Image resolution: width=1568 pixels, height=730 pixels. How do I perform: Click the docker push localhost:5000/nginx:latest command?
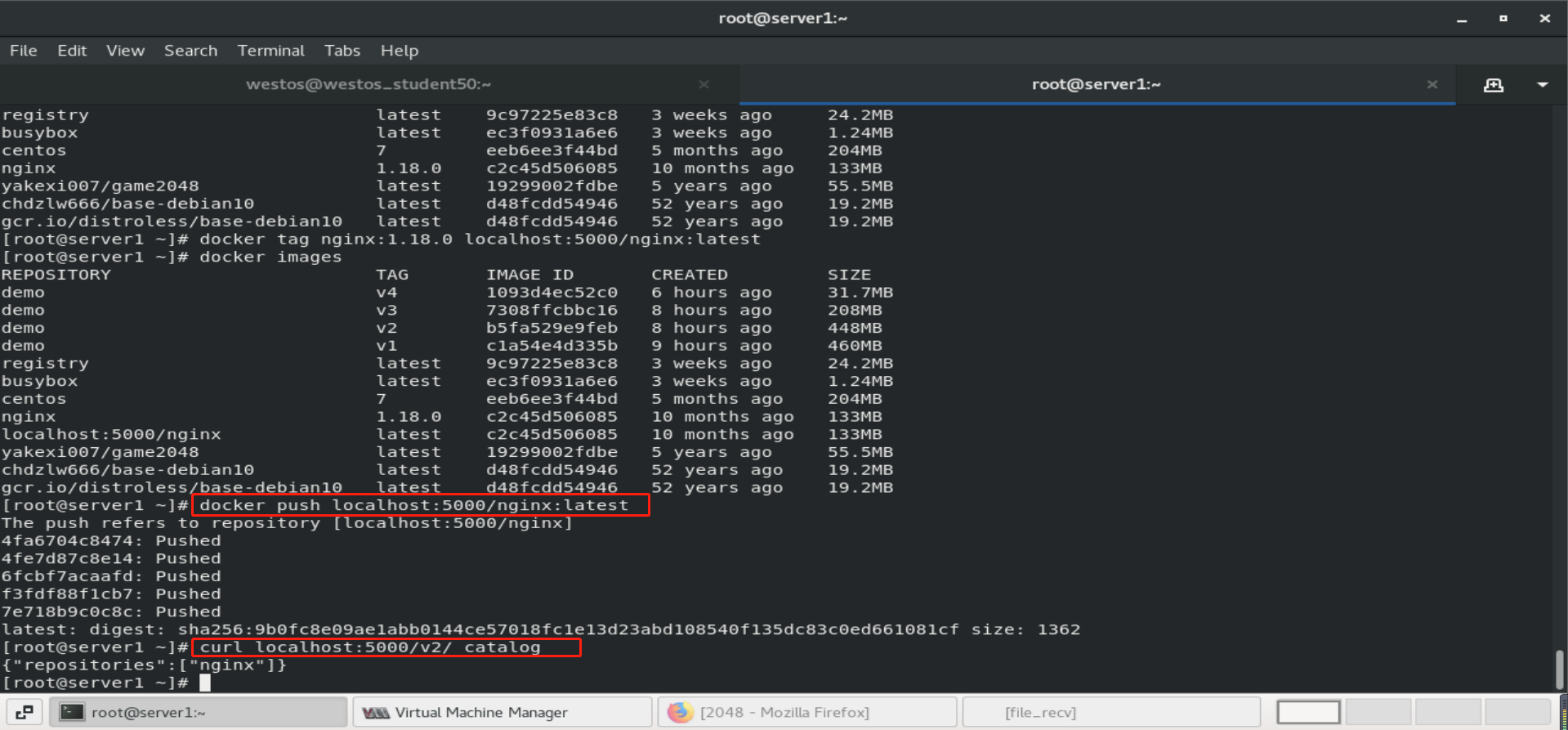click(x=414, y=505)
